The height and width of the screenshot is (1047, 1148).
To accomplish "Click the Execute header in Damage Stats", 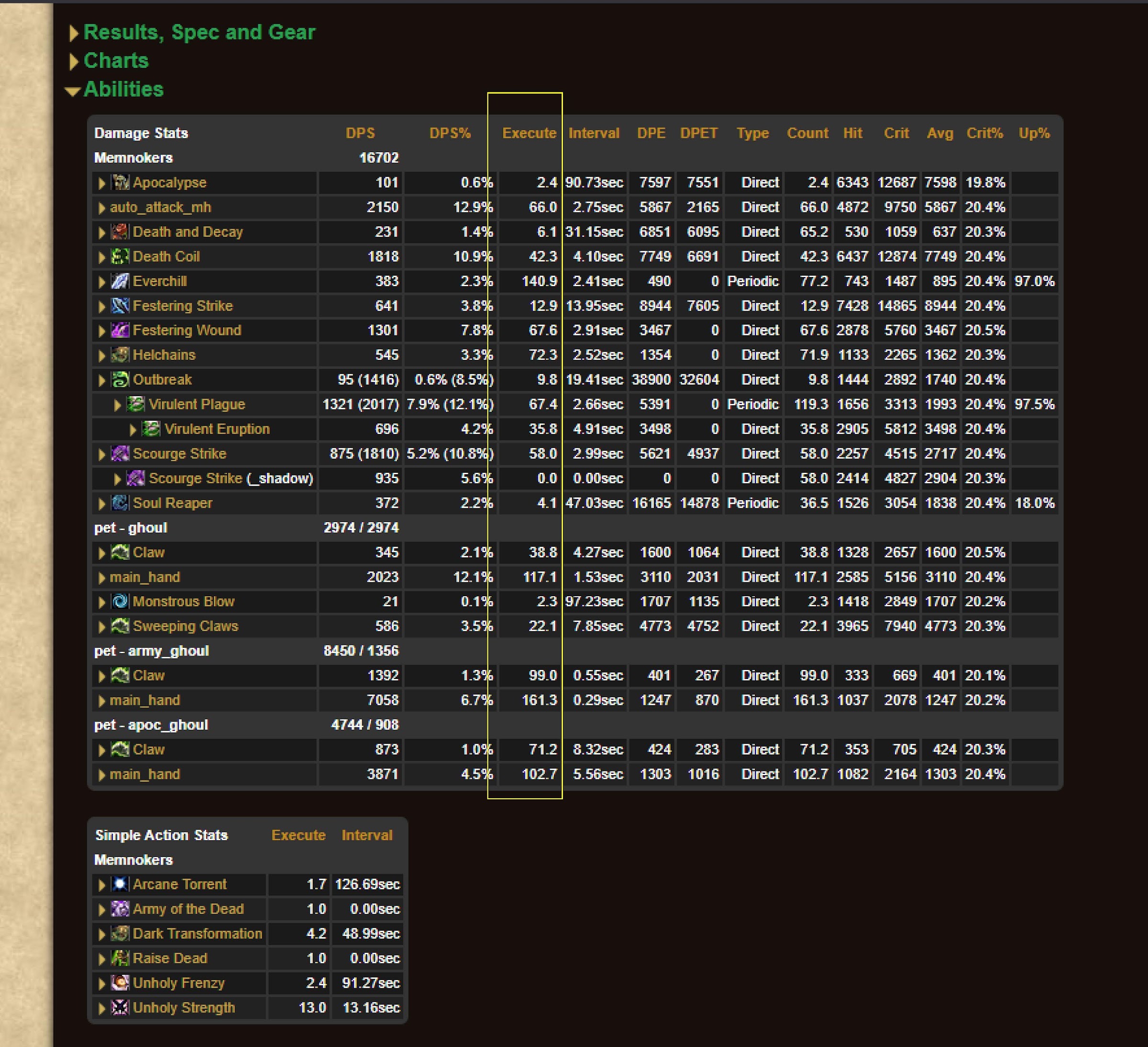I will click(x=529, y=134).
